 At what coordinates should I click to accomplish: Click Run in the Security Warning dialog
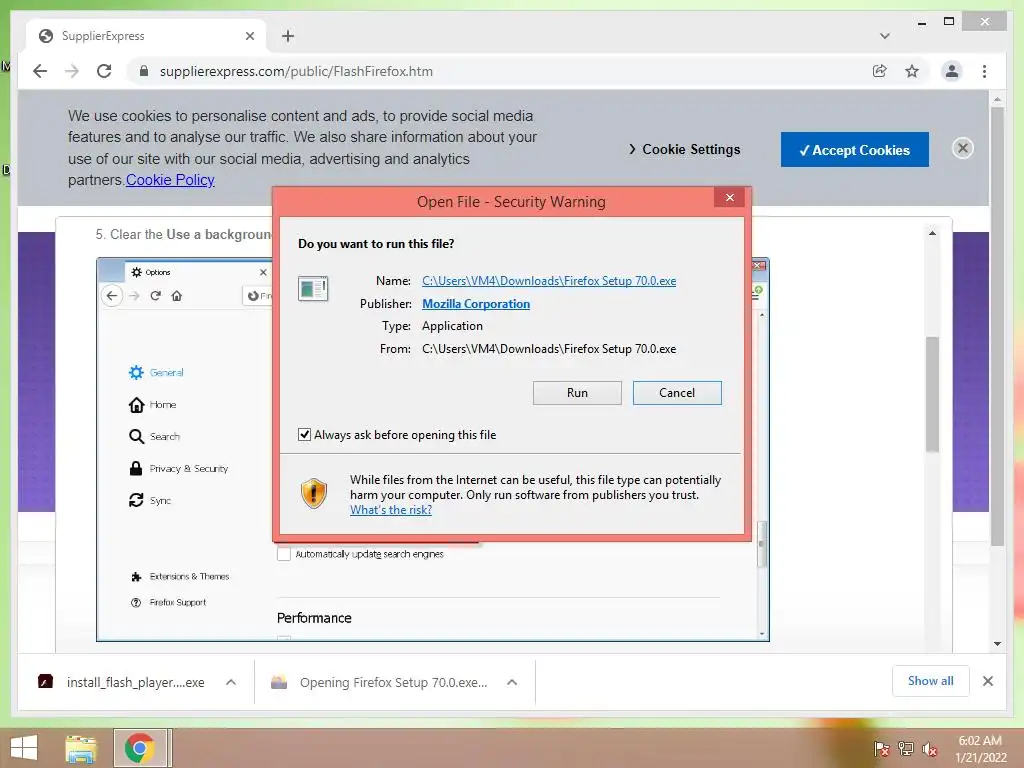click(x=577, y=392)
